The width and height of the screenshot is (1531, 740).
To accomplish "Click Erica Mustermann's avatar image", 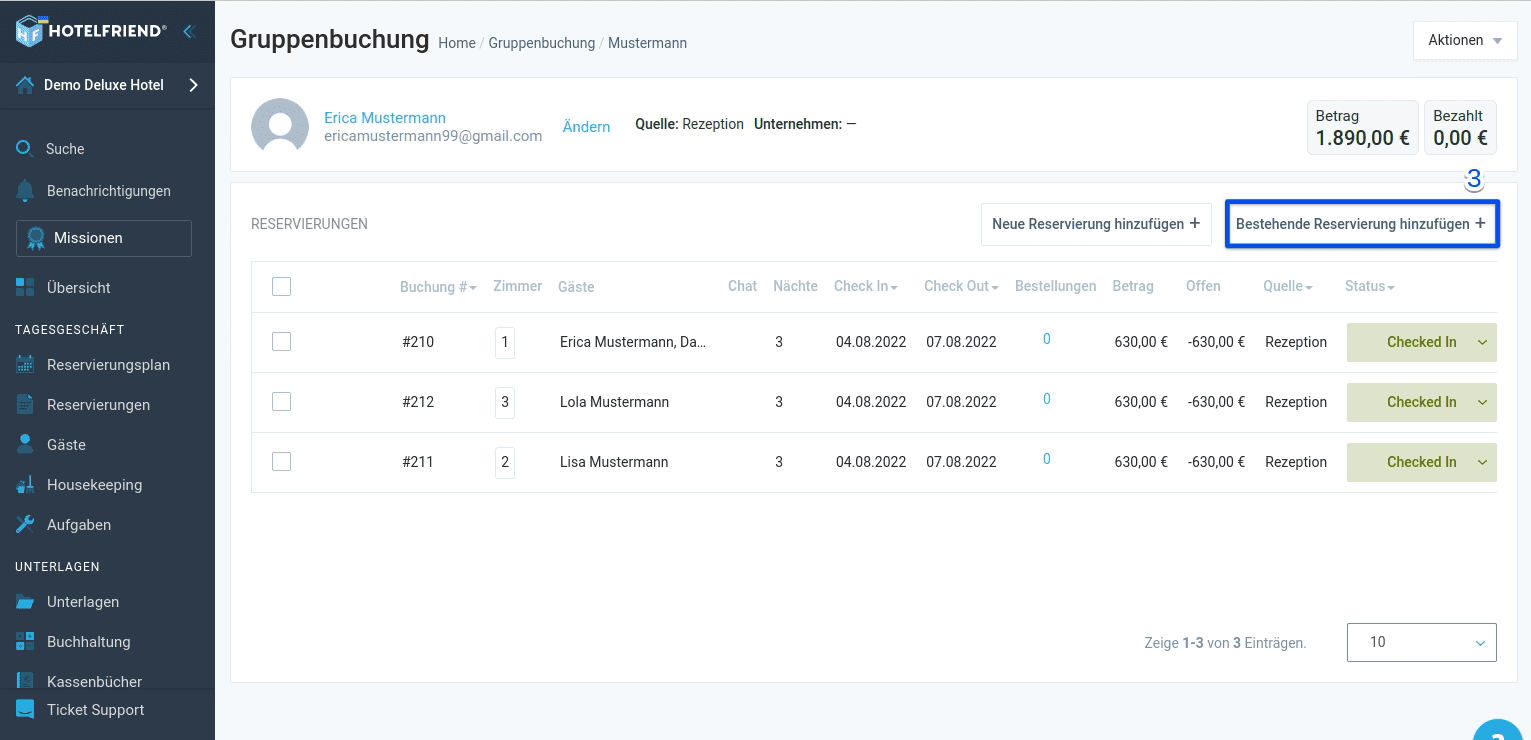I will (x=280, y=127).
